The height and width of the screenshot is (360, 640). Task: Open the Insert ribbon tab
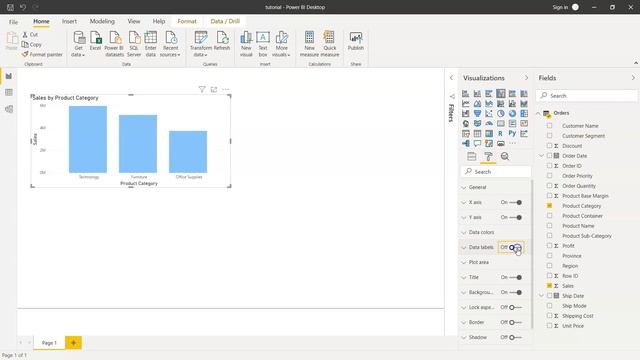[x=69, y=21]
